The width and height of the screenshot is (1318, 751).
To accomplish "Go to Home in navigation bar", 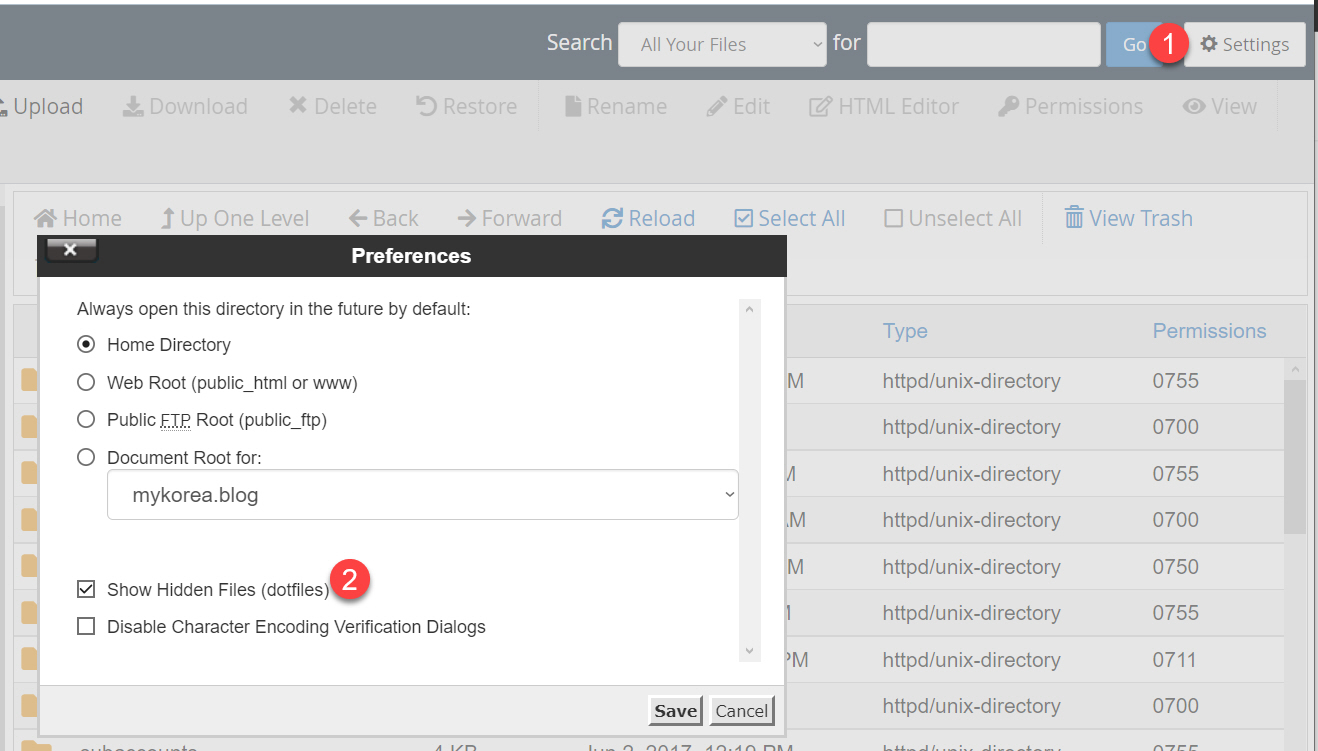I will 78,218.
